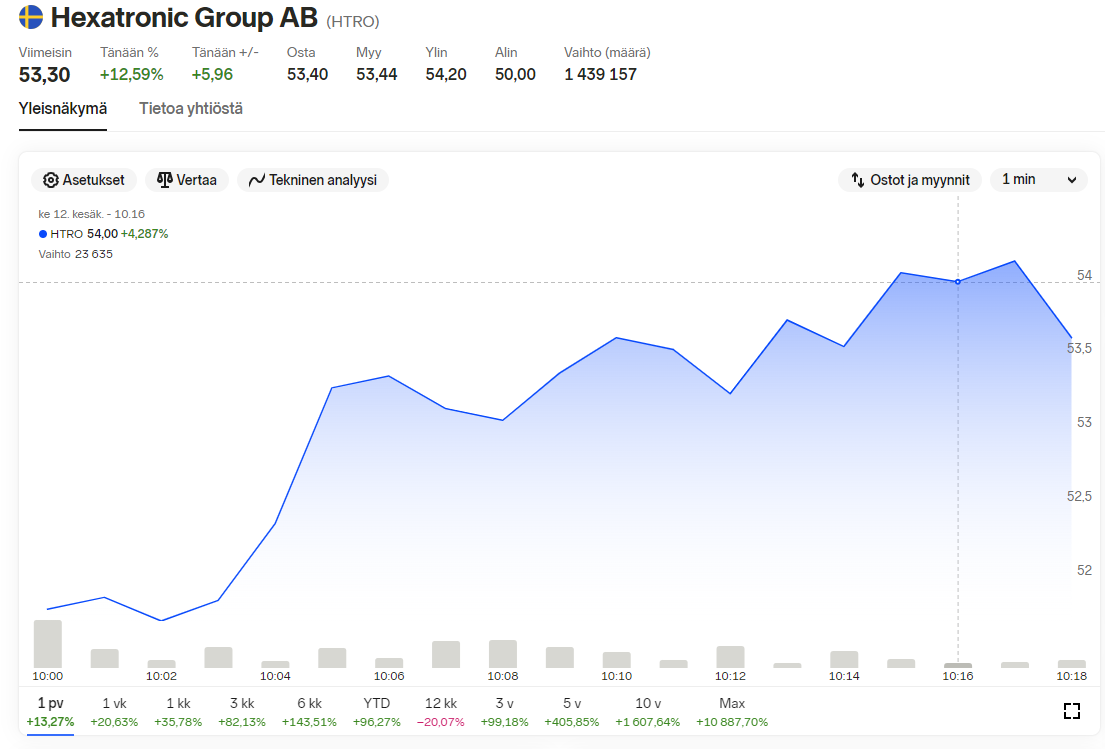Click the 53 price axis label
1105x749 pixels.
point(1085,423)
